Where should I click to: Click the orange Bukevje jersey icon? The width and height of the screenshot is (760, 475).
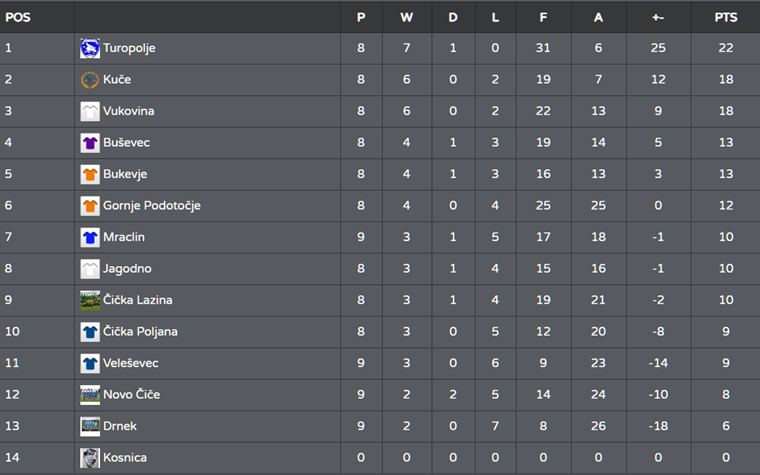[90, 174]
